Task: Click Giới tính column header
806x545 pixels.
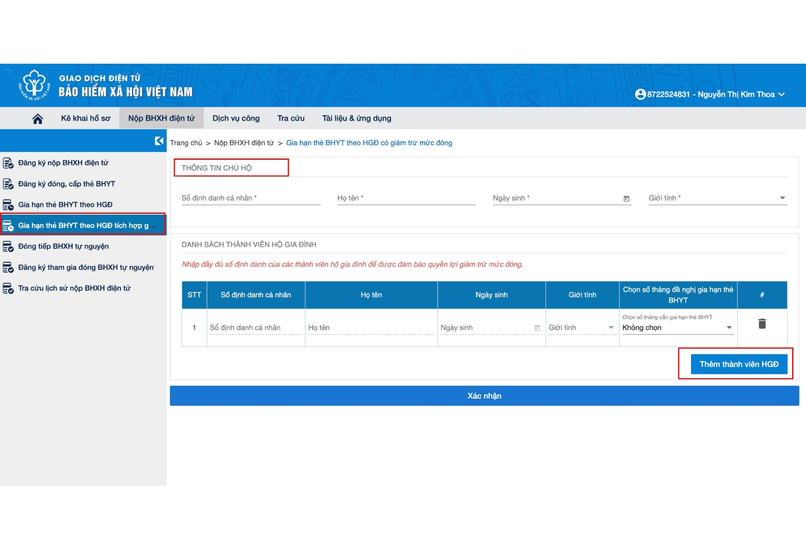Action: [582, 295]
